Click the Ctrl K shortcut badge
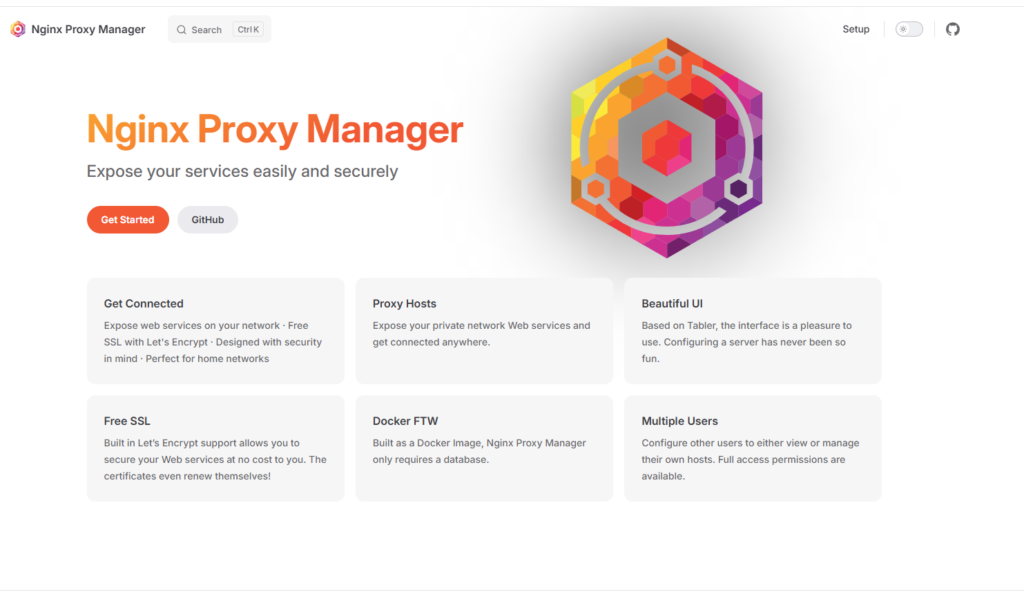Screen dimensions: 1024x608 (248, 29)
